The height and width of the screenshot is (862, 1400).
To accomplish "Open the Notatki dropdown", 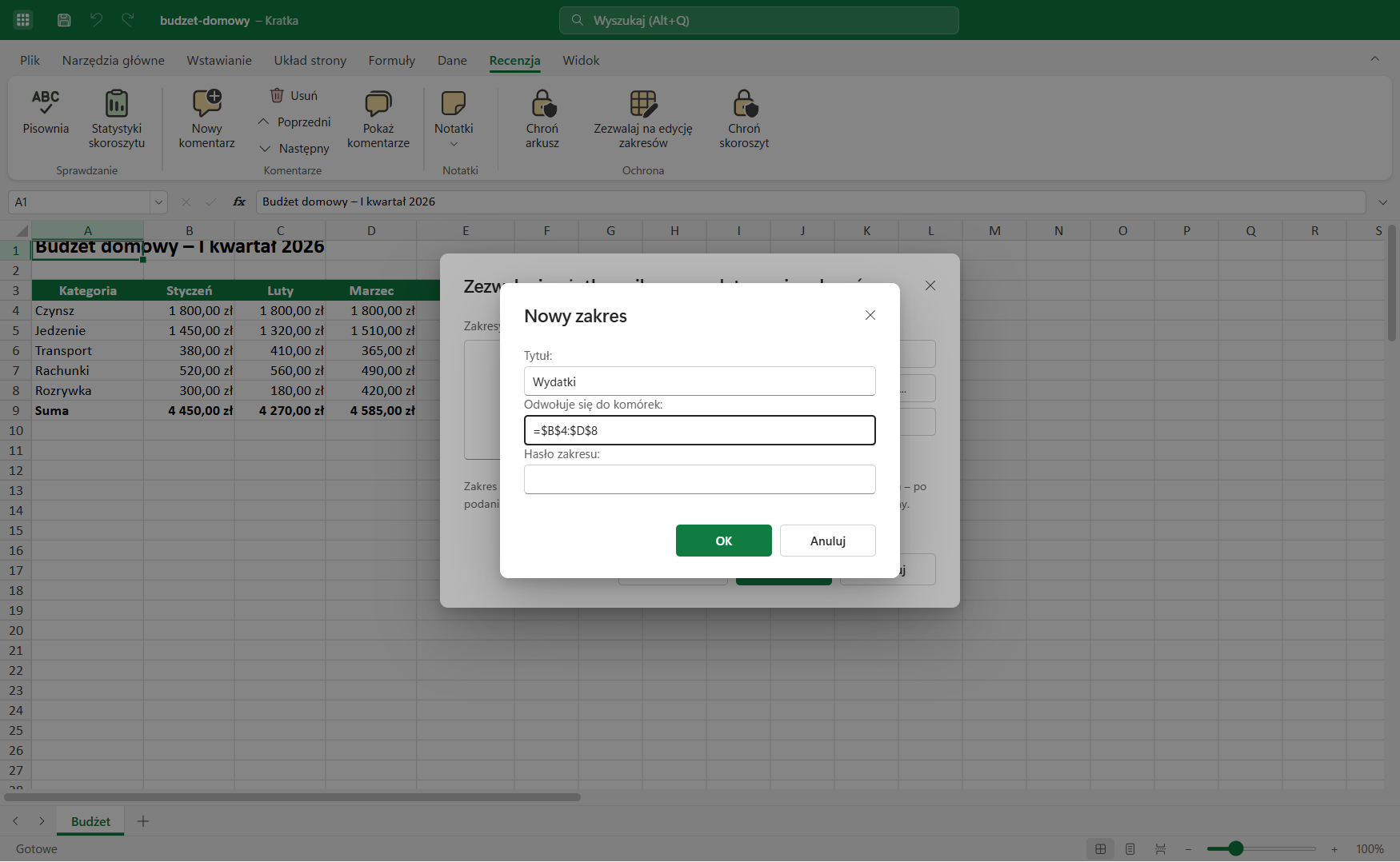I will [454, 119].
